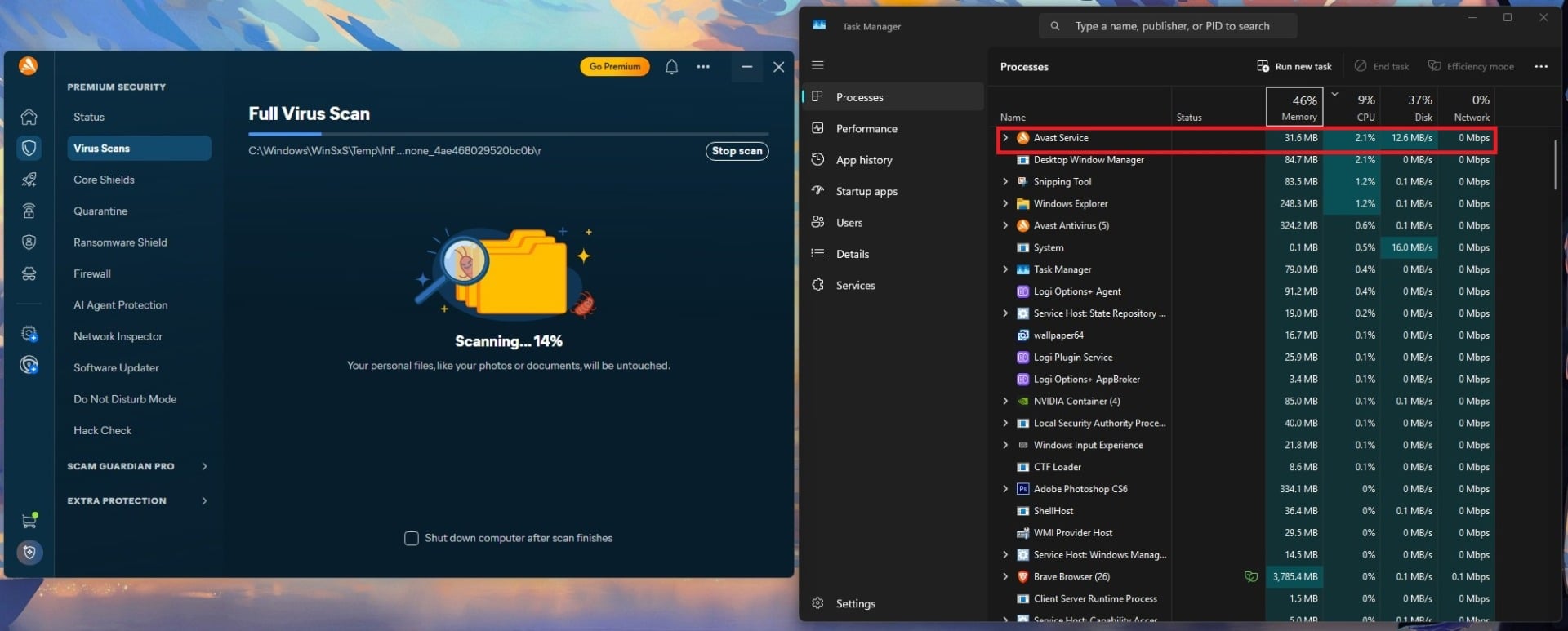This screenshot has width=1568, height=631.
Task: Click the Adobe Photoshop CS6 process icon
Action: (1022, 489)
